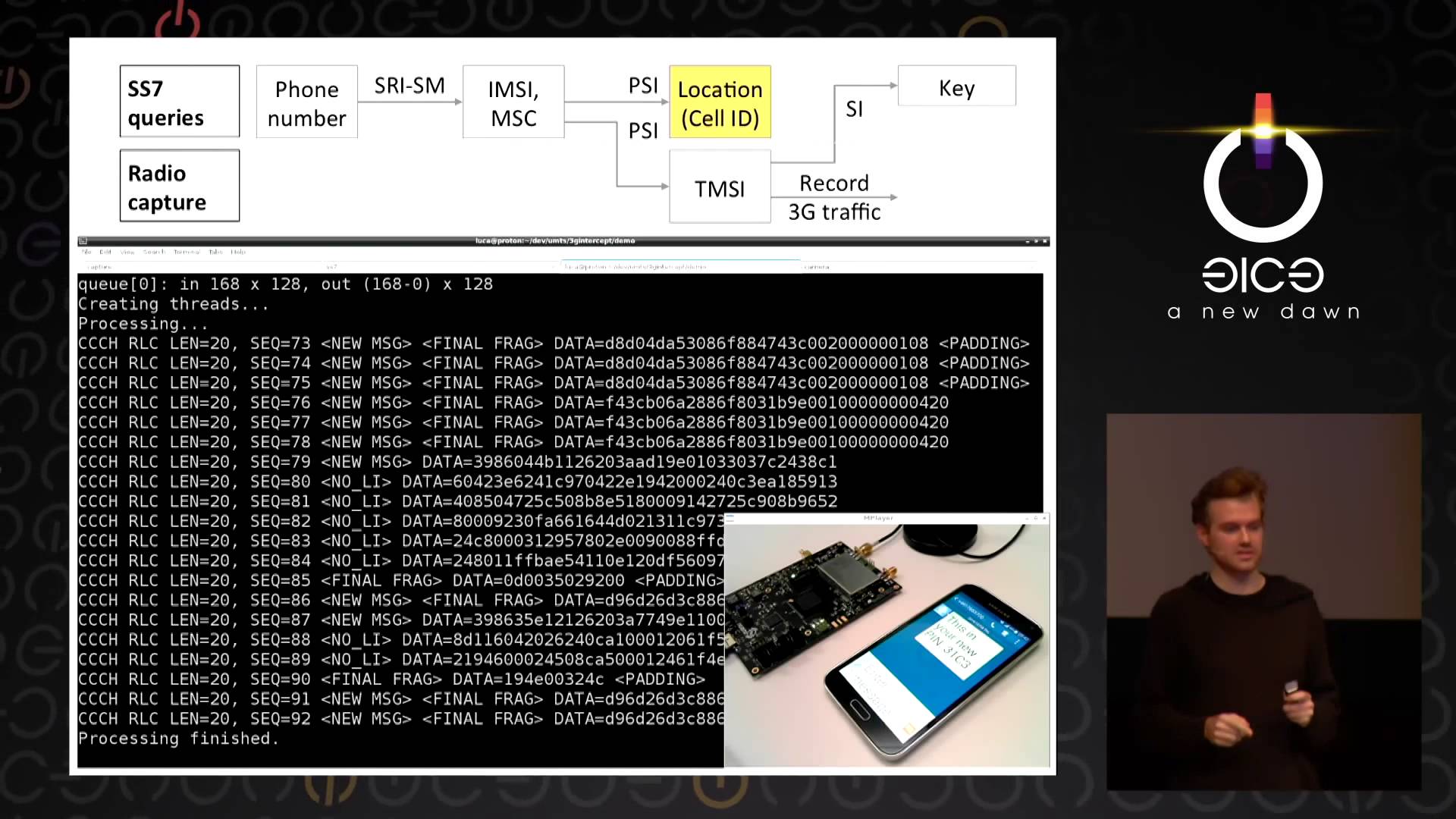Click the Record 3G traffic action
The image size is (1456, 819).
pos(834,196)
